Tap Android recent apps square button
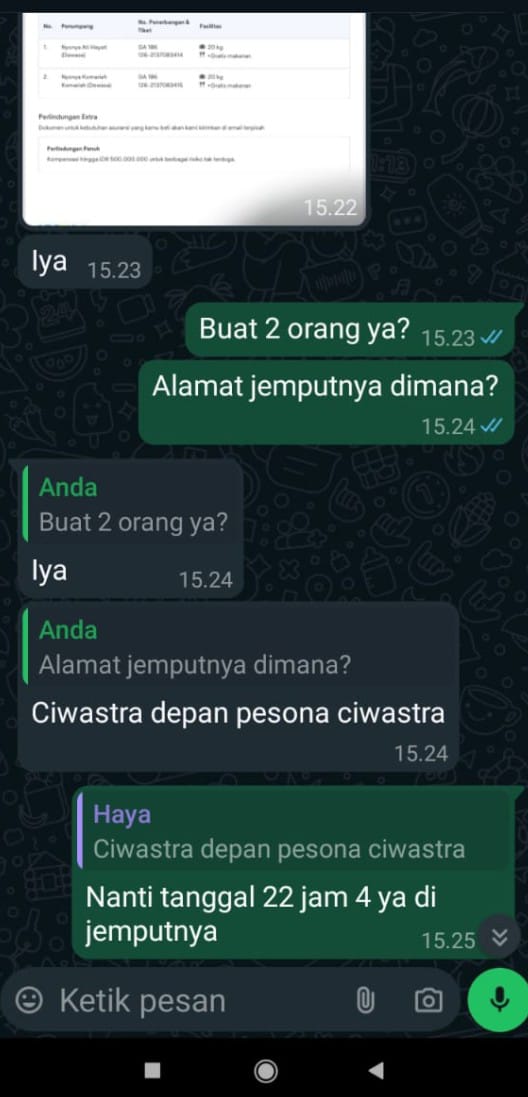The height and width of the screenshot is (1097, 528). tap(152, 1070)
